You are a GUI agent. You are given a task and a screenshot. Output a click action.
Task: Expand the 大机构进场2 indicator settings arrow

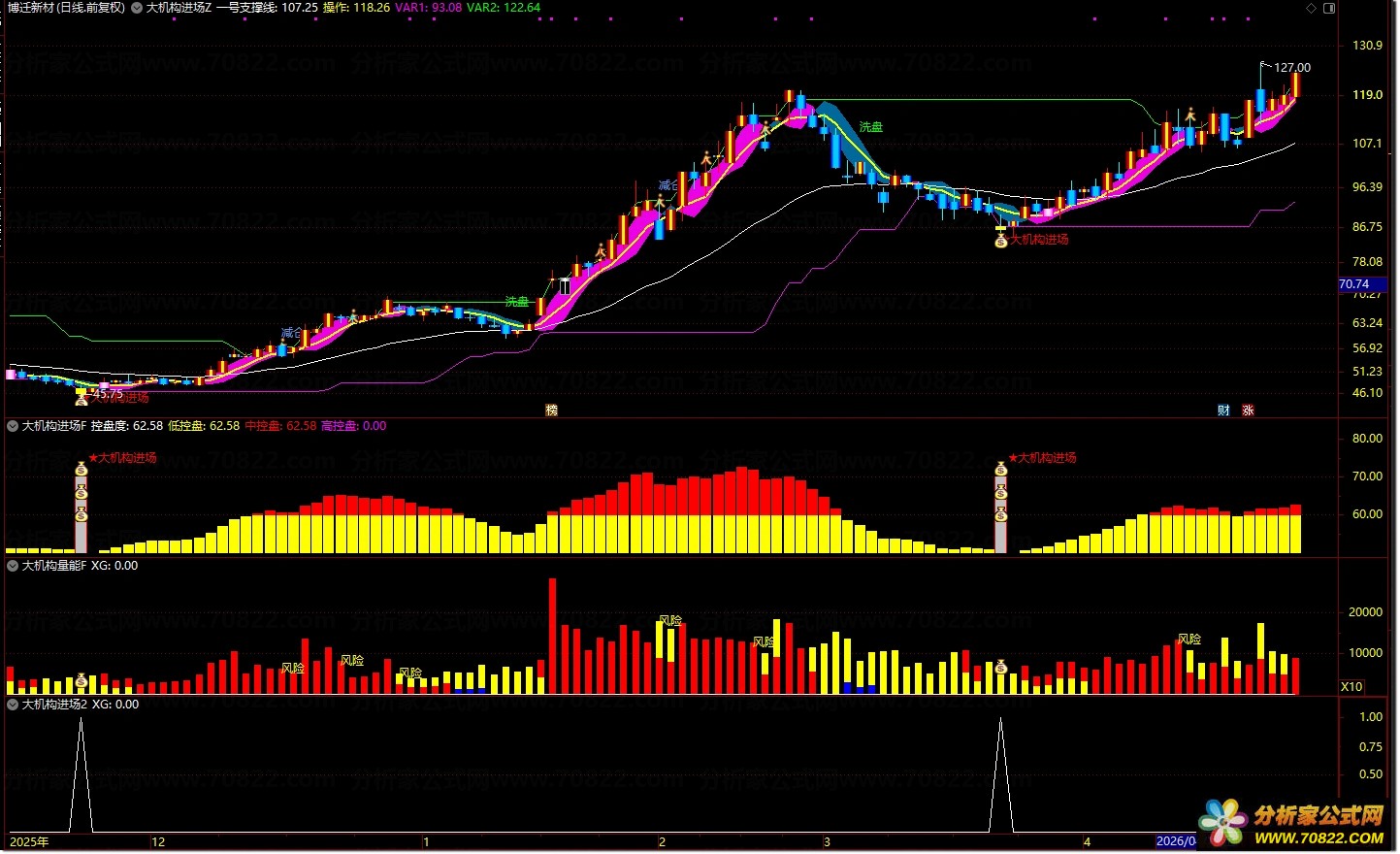pos(13,705)
